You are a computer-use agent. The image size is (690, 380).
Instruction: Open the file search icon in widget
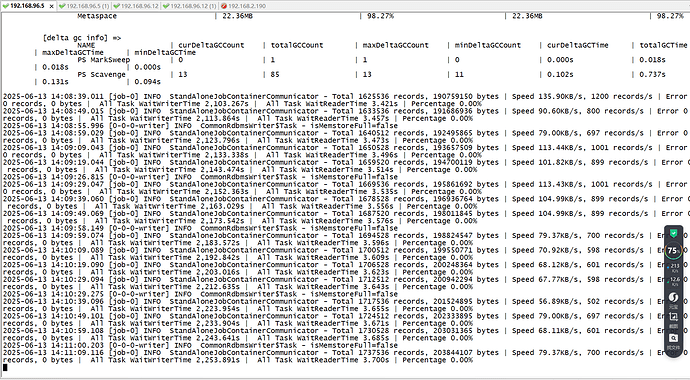click(x=673, y=340)
